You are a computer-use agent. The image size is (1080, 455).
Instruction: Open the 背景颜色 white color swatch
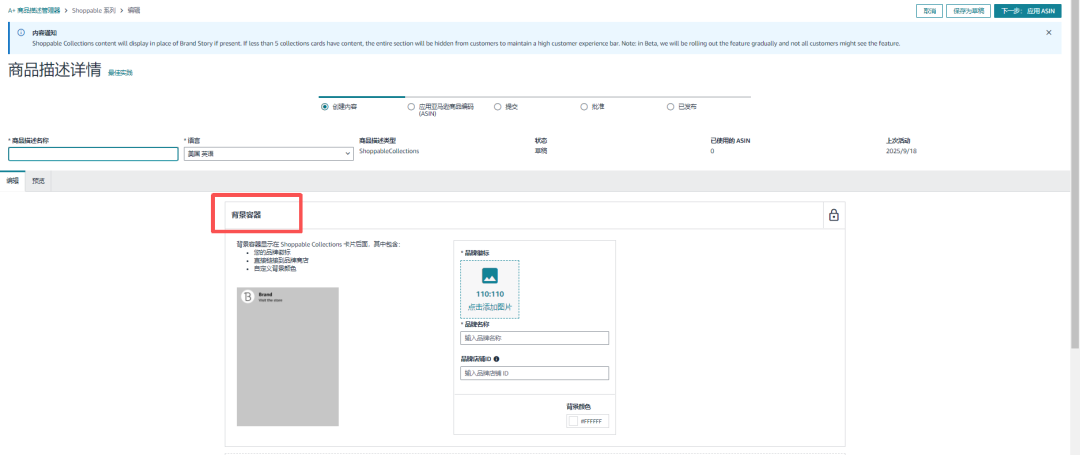[x=573, y=421]
